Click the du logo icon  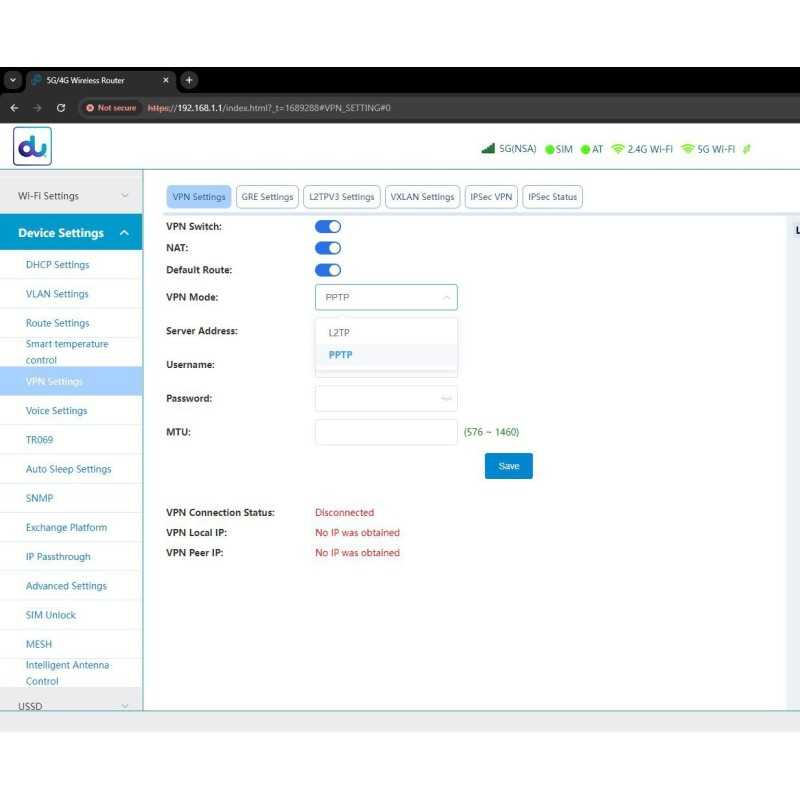coord(32,146)
